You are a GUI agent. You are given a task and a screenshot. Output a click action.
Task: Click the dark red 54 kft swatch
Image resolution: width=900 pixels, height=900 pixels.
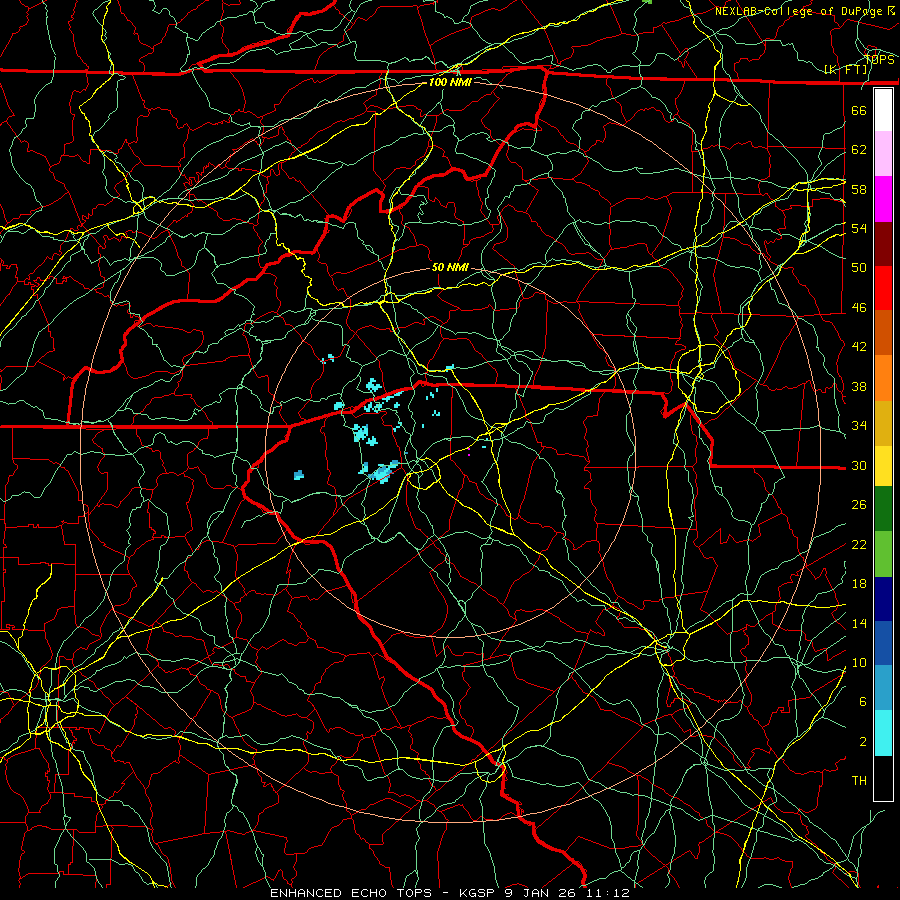pyautogui.click(x=883, y=244)
